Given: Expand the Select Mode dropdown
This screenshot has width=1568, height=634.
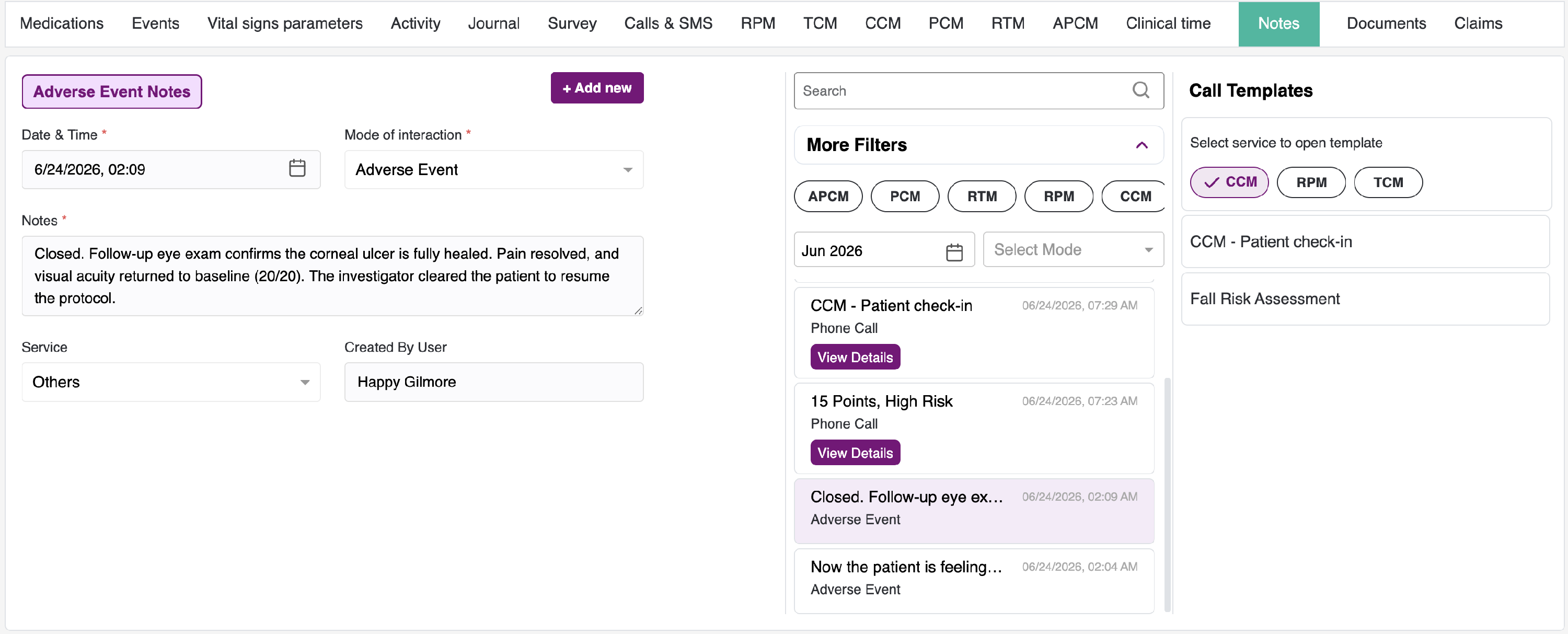Looking at the screenshot, I should click(1073, 249).
